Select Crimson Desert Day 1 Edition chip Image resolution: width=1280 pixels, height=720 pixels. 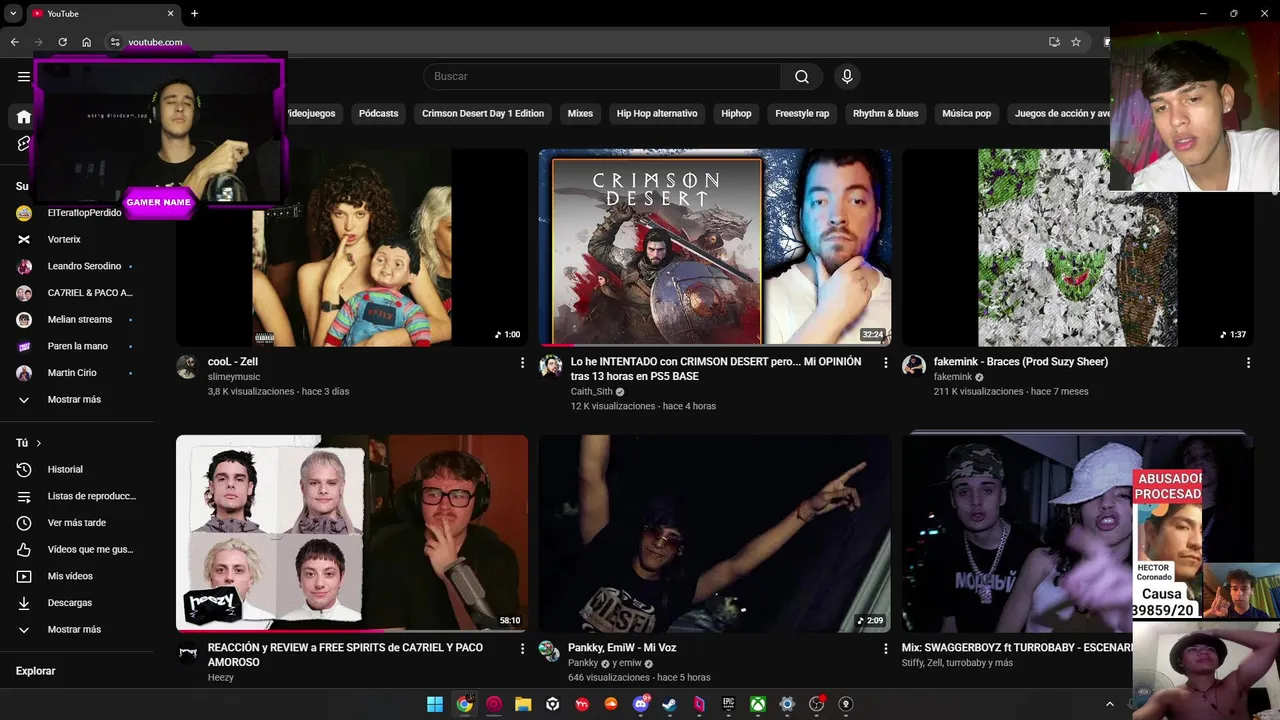click(483, 113)
